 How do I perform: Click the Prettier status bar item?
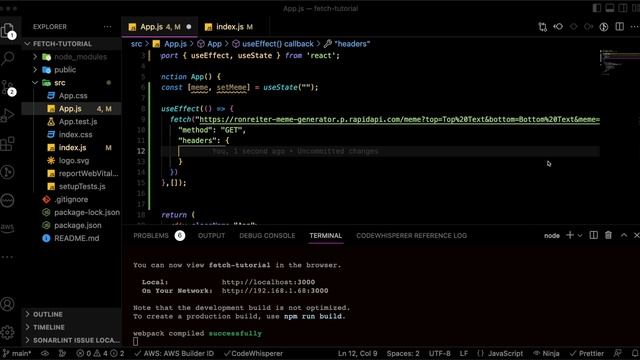[587, 353]
